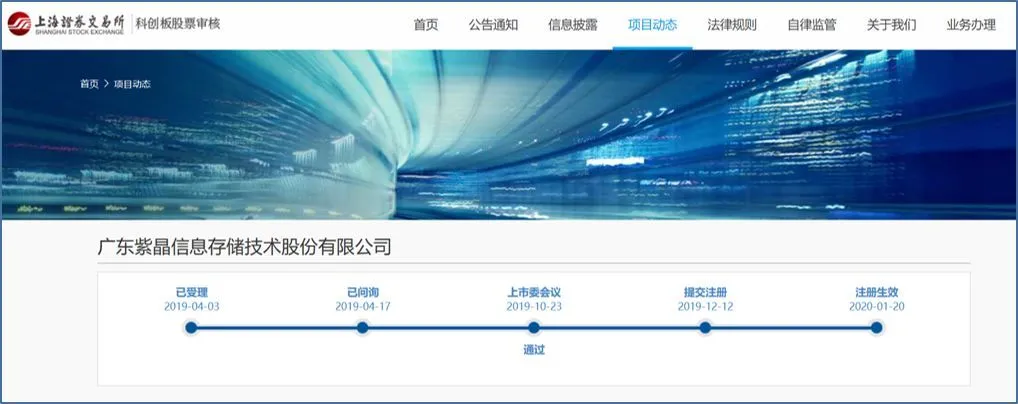Click the date 2019-10-23
Screen dimensions: 1018x404
pos(534,307)
